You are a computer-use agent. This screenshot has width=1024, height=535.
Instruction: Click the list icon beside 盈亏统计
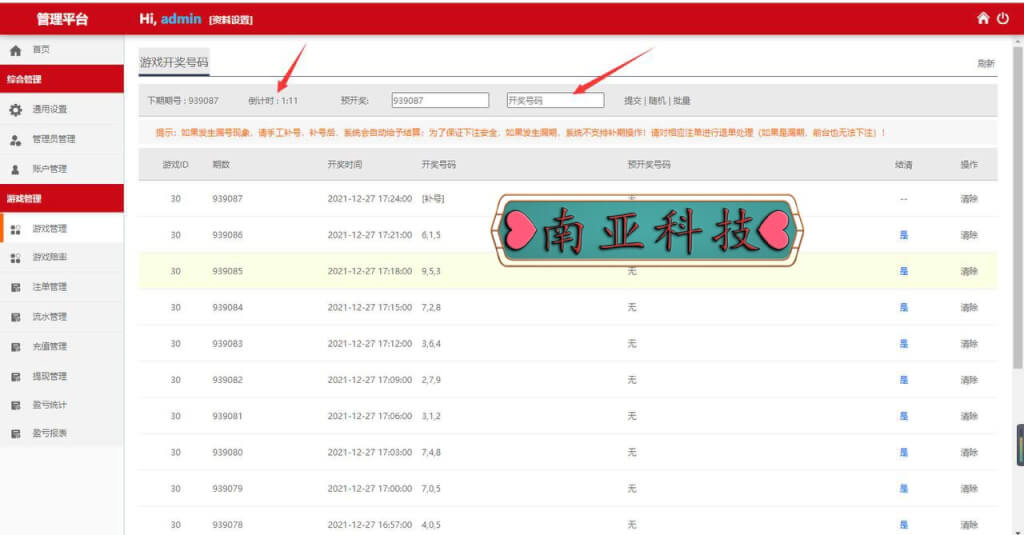[x=16, y=406]
